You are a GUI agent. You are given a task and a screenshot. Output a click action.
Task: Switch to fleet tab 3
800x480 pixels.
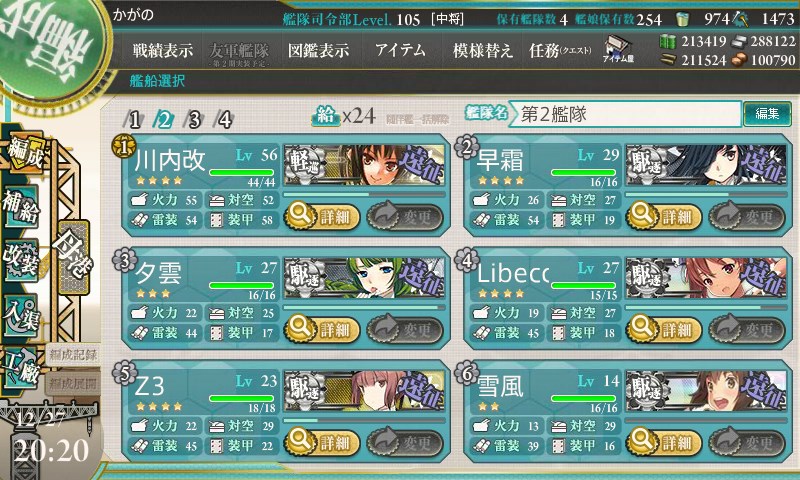pos(194,119)
